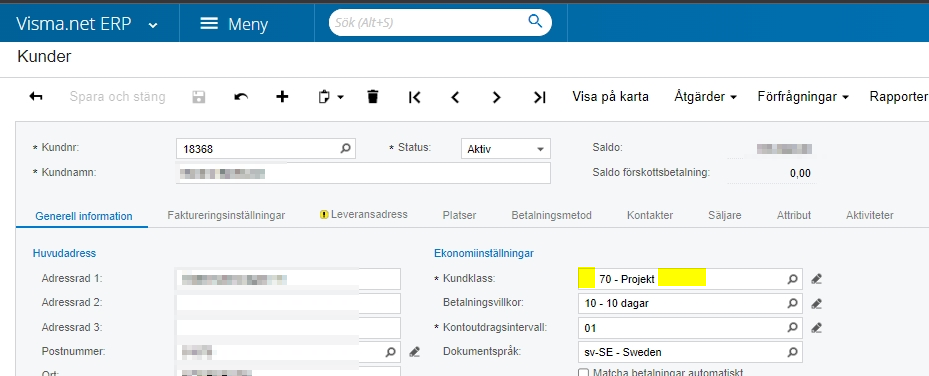Open the clipboard copy-paste dropdown arrow
This screenshot has height=376, width=929.
tap(341, 97)
